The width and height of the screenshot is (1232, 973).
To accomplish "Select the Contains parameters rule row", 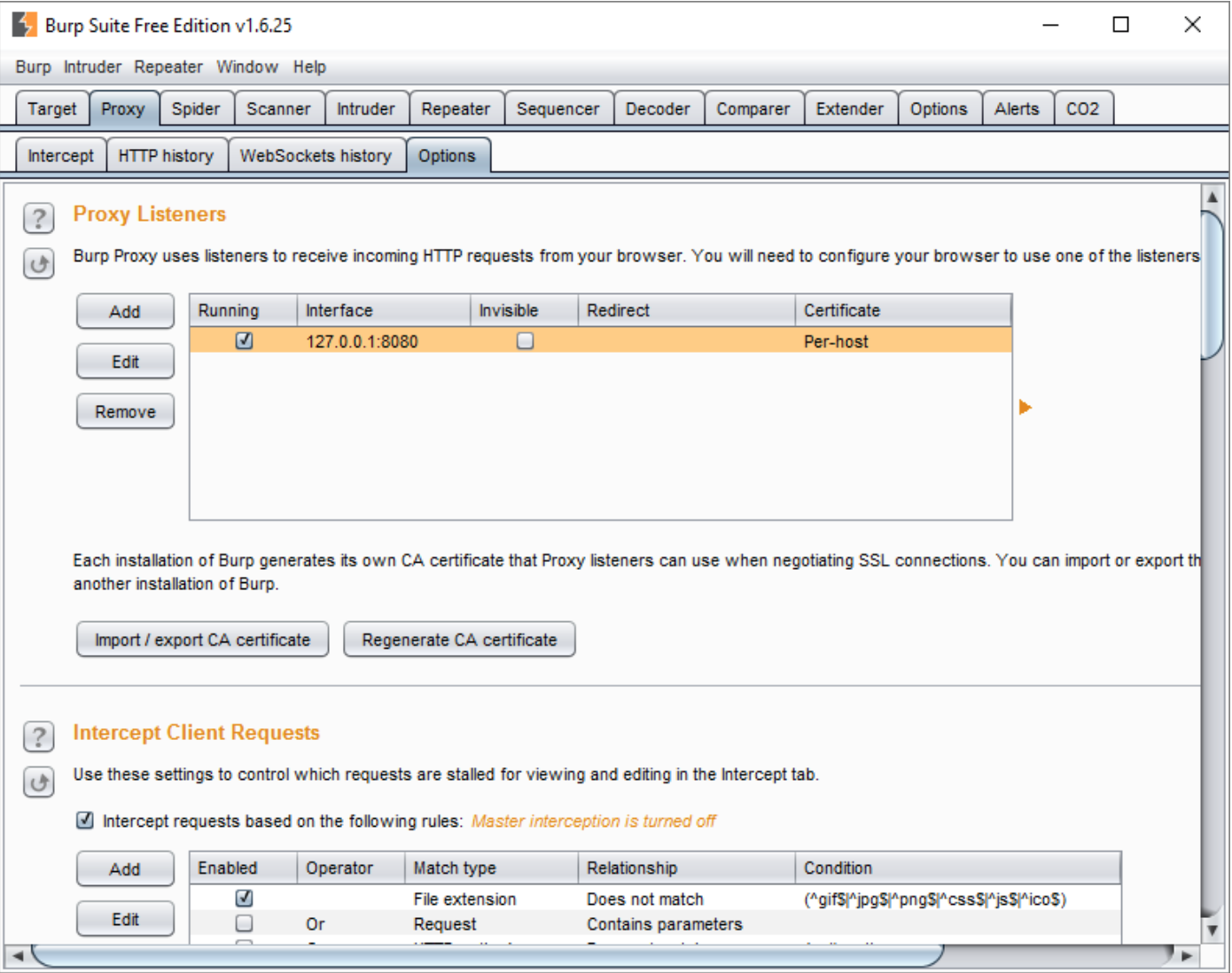I will point(655,923).
